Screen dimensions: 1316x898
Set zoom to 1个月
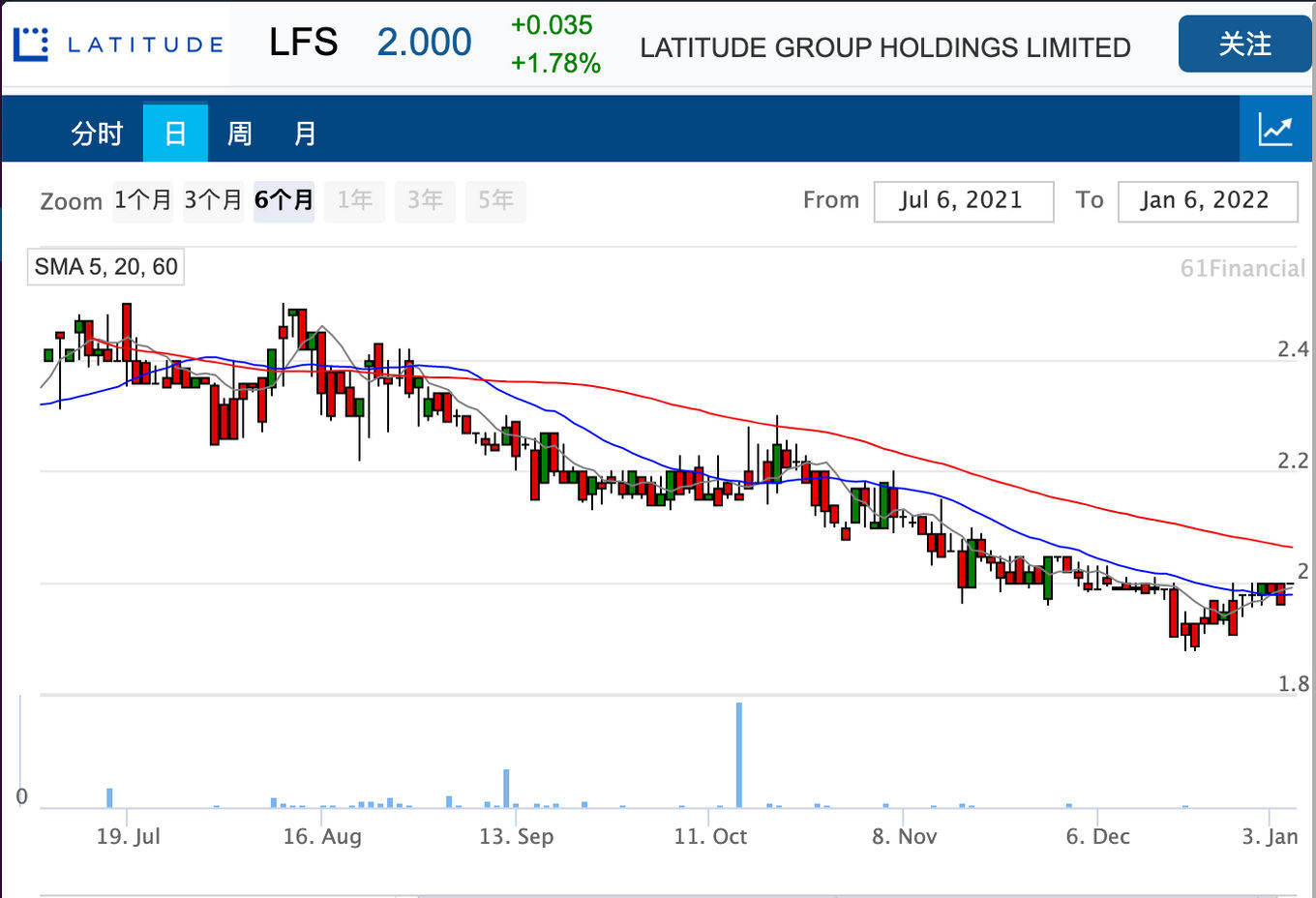coord(142,200)
